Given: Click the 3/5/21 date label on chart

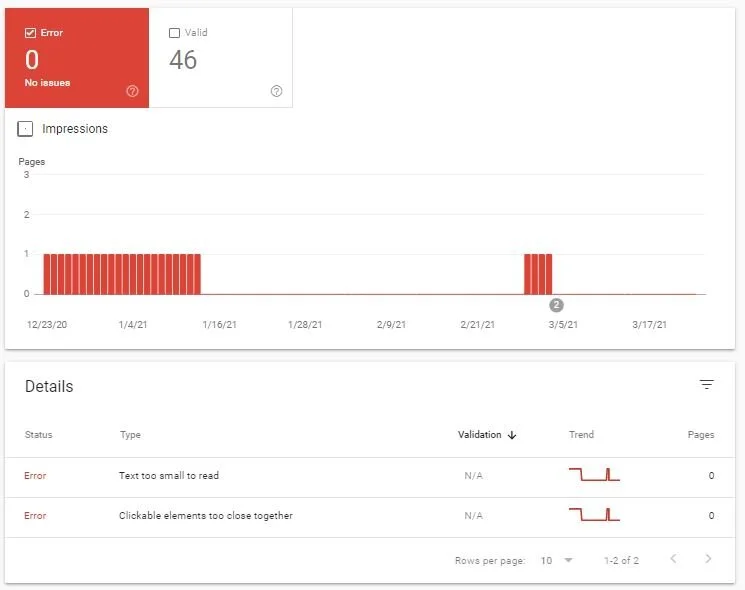Looking at the screenshot, I should pyautogui.click(x=563, y=324).
